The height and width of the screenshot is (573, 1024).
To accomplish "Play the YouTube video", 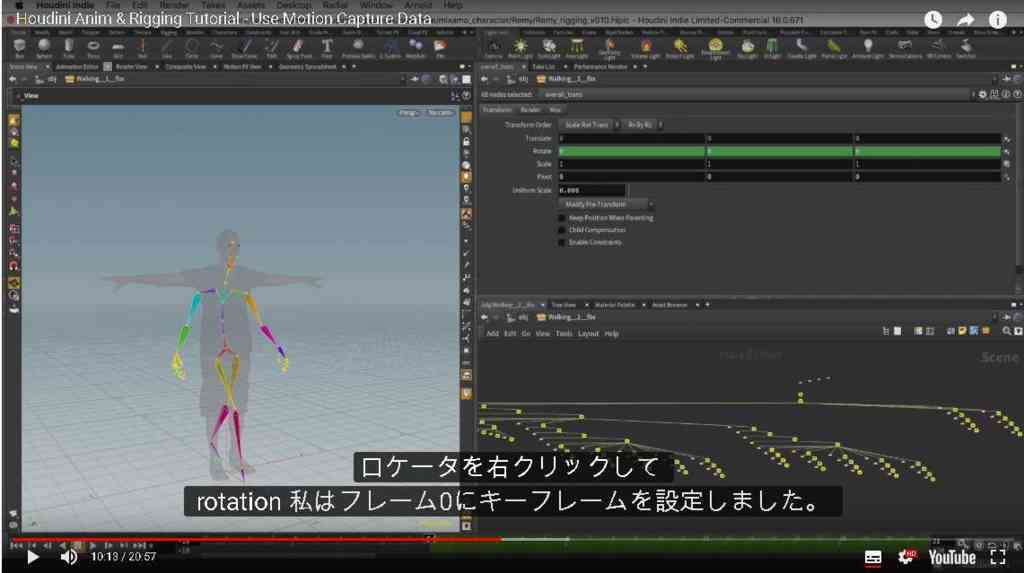I will 33,557.
